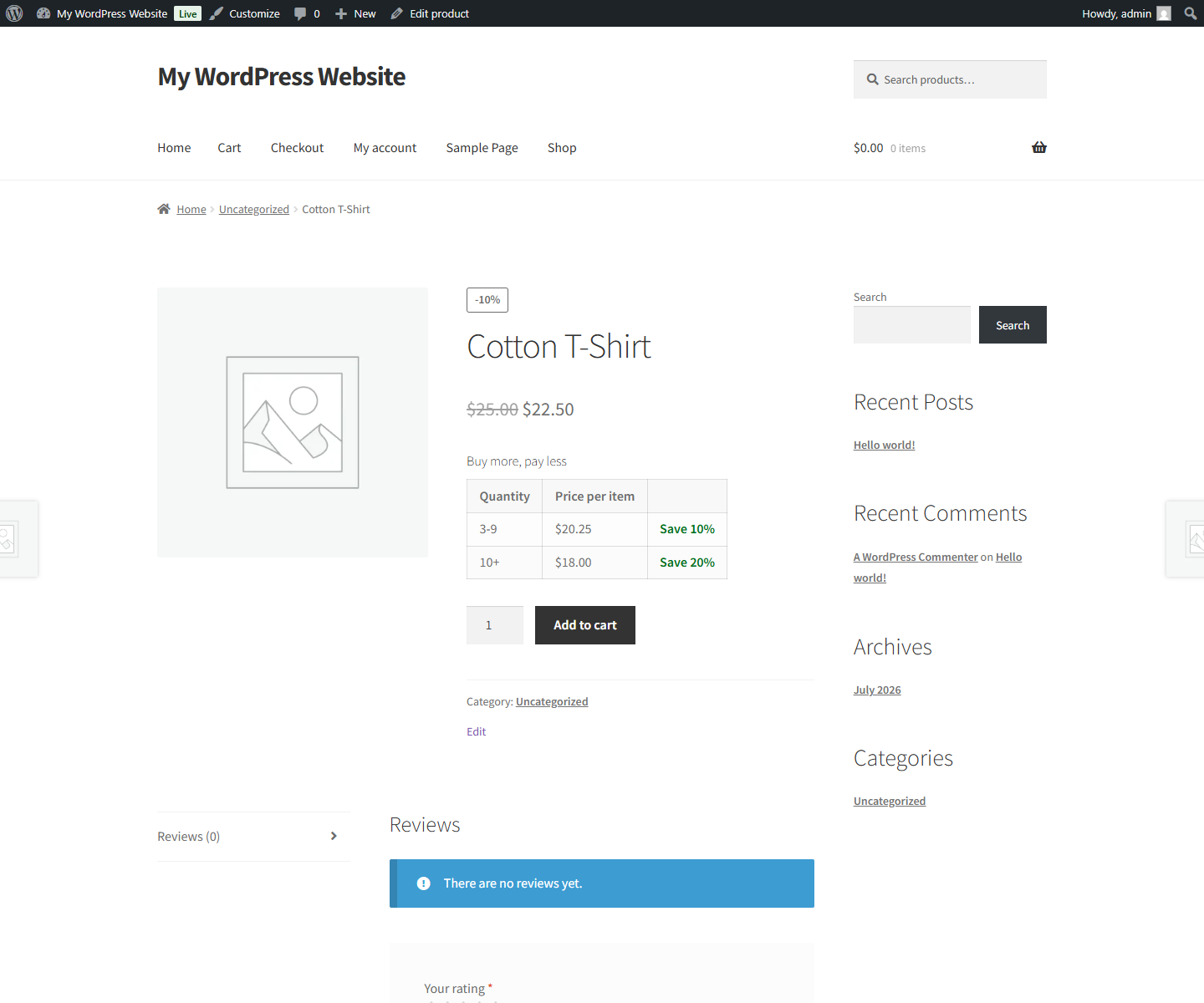This screenshot has height=1003, width=1204.
Task: Click the sidebar Search button
Action: click(1013, 325)
